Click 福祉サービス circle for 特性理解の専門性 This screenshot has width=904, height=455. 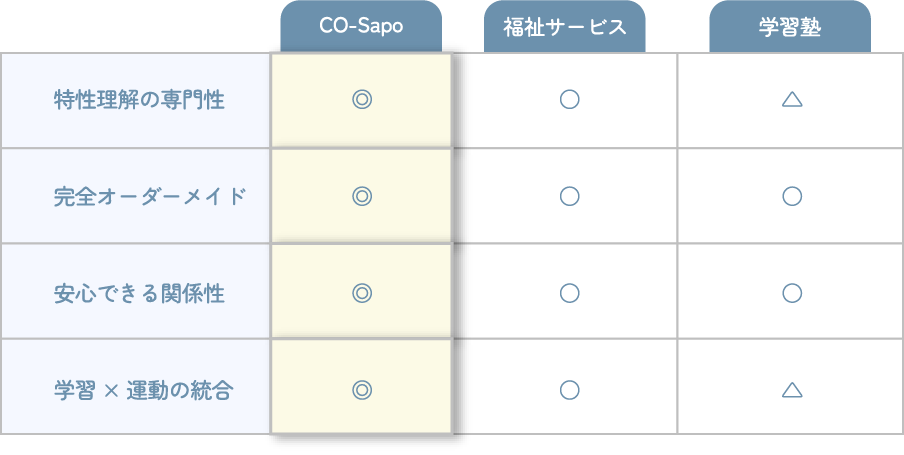[570, 100]
